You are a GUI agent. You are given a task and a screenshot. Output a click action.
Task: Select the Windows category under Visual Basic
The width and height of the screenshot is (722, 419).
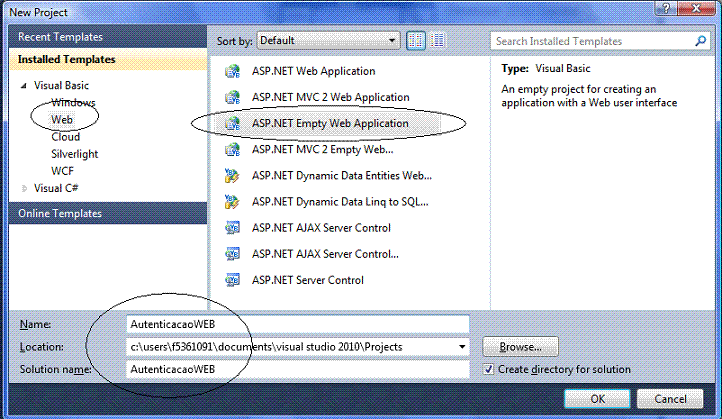tap(73, 103)
